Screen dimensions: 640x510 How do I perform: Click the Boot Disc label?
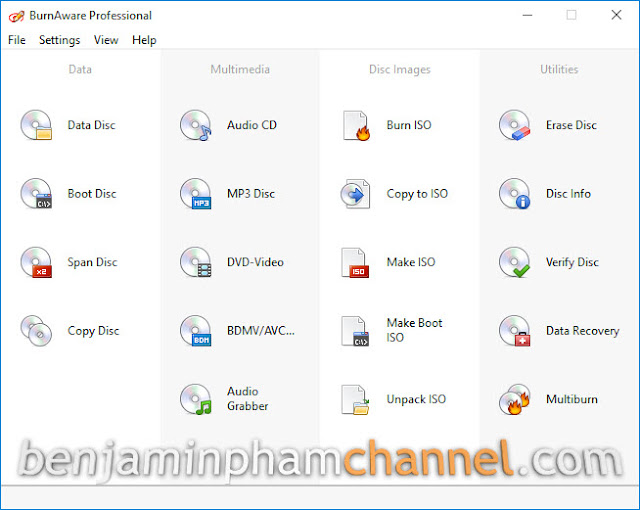[92, 193]
